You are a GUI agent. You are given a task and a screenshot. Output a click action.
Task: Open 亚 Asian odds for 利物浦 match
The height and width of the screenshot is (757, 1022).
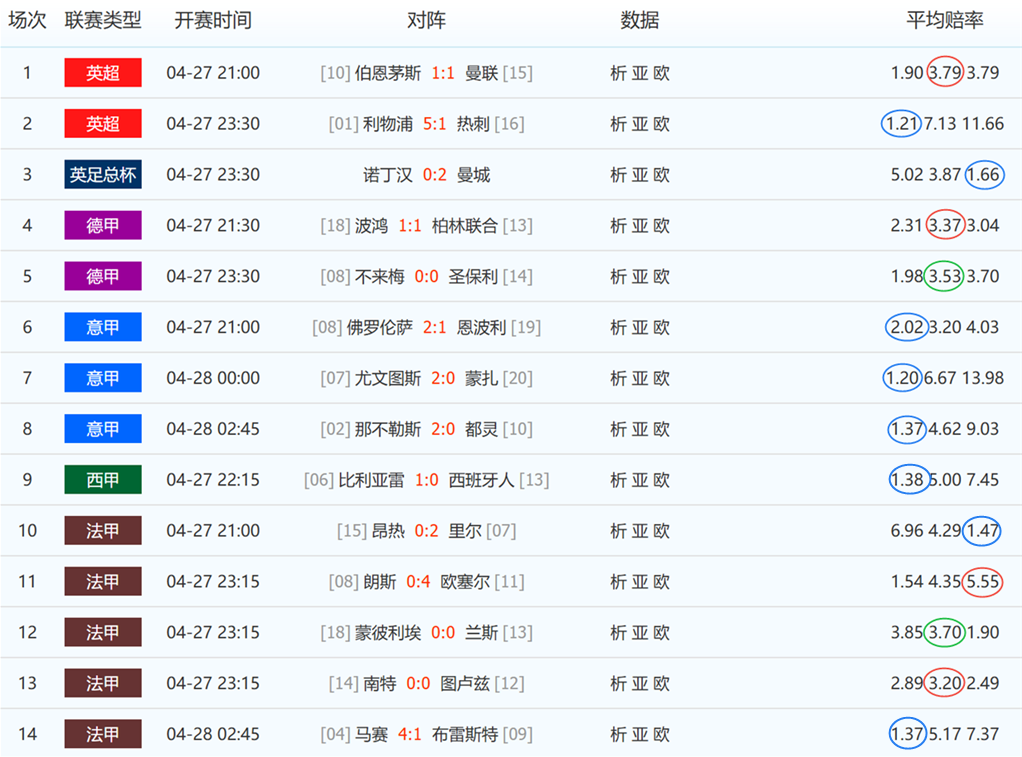tap(639, 124)
